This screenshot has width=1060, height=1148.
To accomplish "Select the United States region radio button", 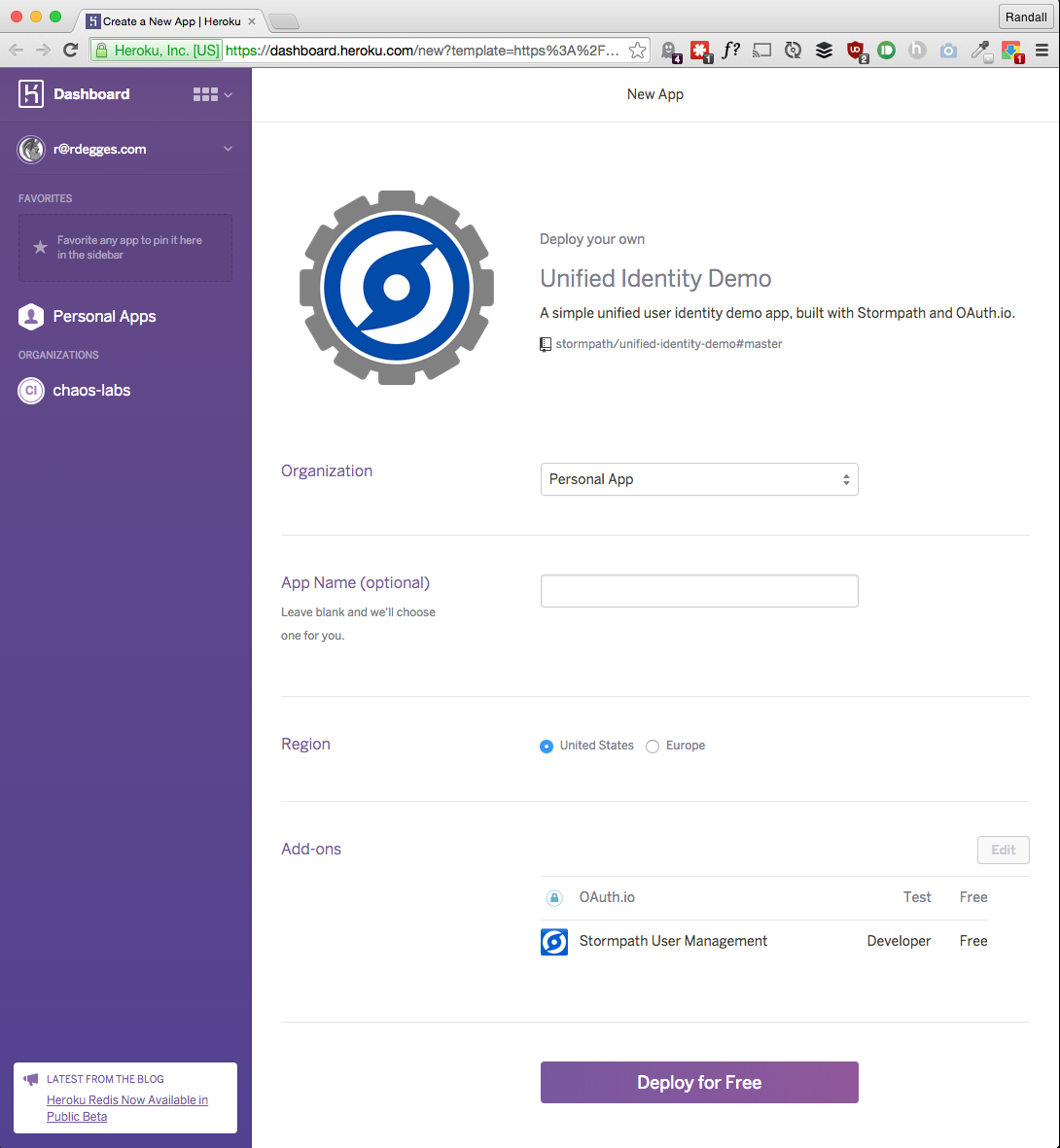I will click(x=547, y=746).
